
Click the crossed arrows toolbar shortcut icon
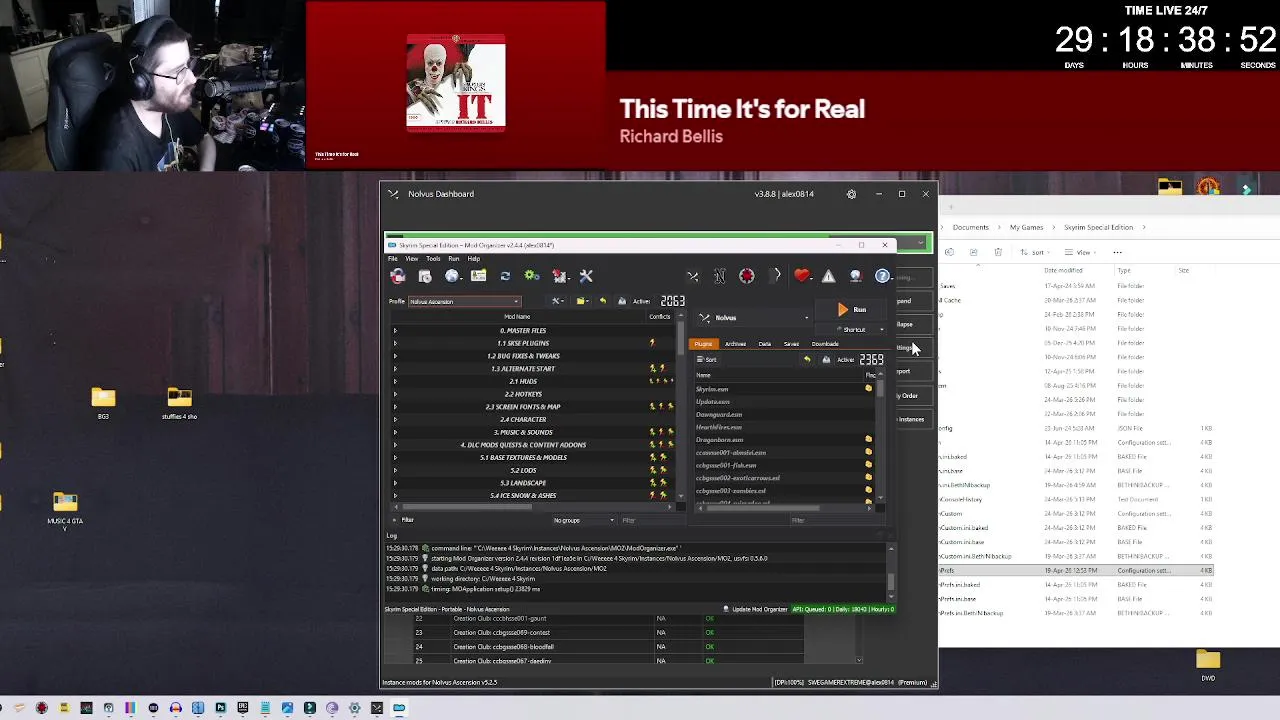(x=693, y=276)
